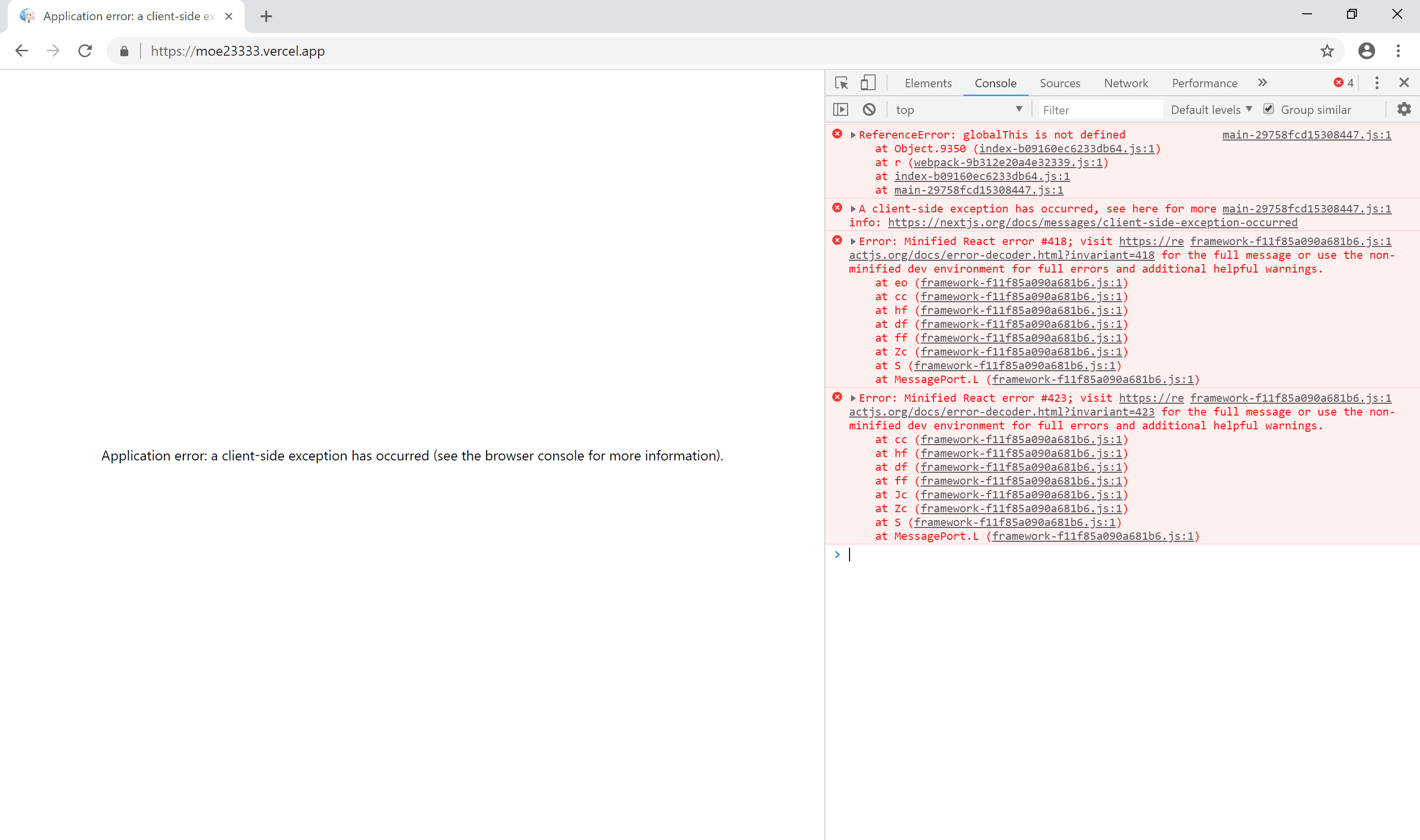The width and height of the screenshot is (1420, 840).
Task: Expand the ReferenceError globalThis message
Action: tap(853, 135)
